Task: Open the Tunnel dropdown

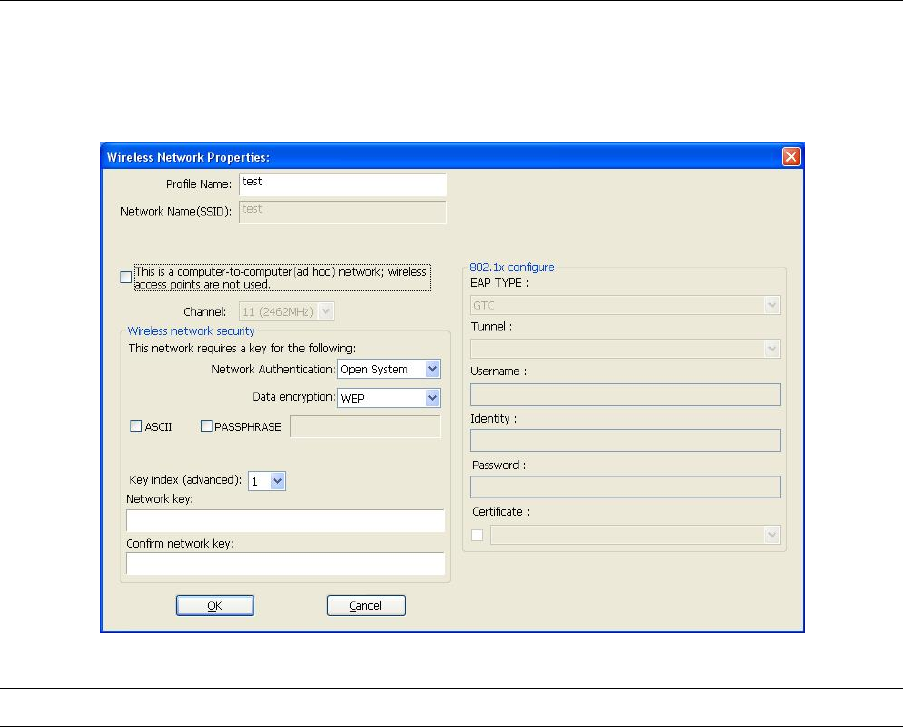Action: pyautogui.click(x=625, y=349)
